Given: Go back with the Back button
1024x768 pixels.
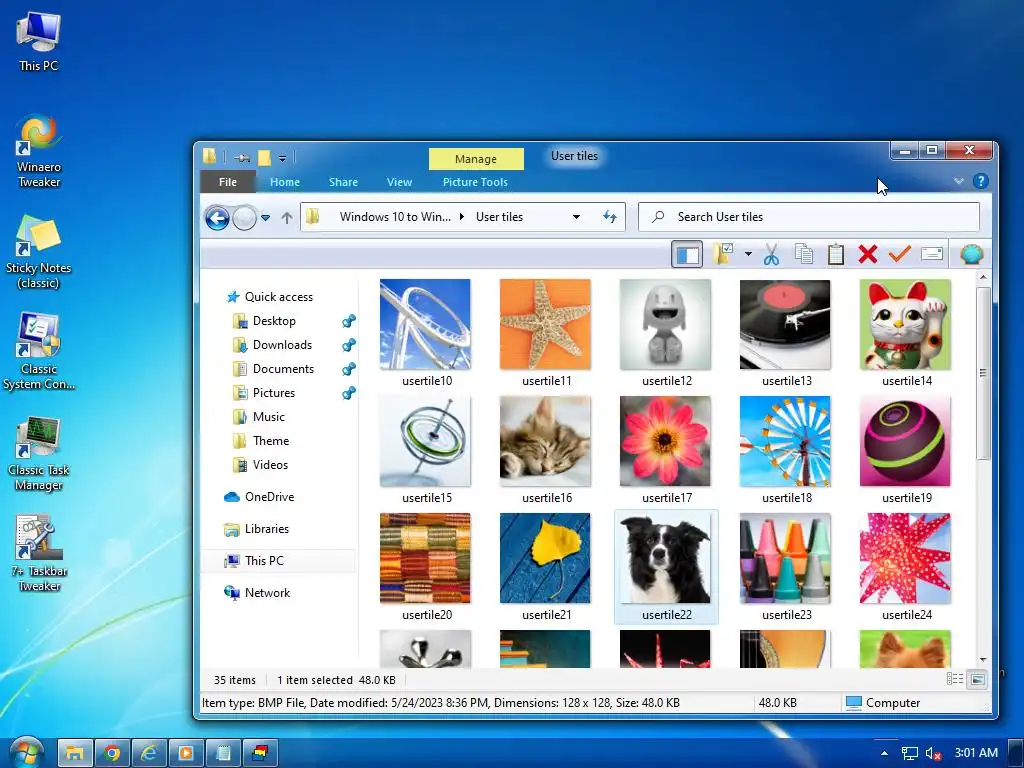Looking at the screenshot, I should click(x=217, y=217).
